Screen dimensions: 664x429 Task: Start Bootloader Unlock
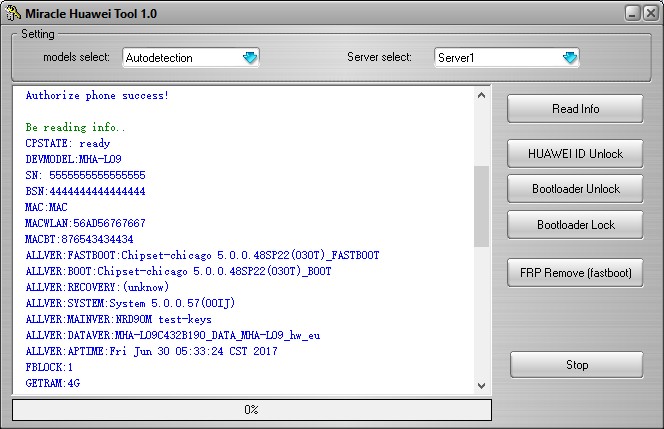(575, 189)
